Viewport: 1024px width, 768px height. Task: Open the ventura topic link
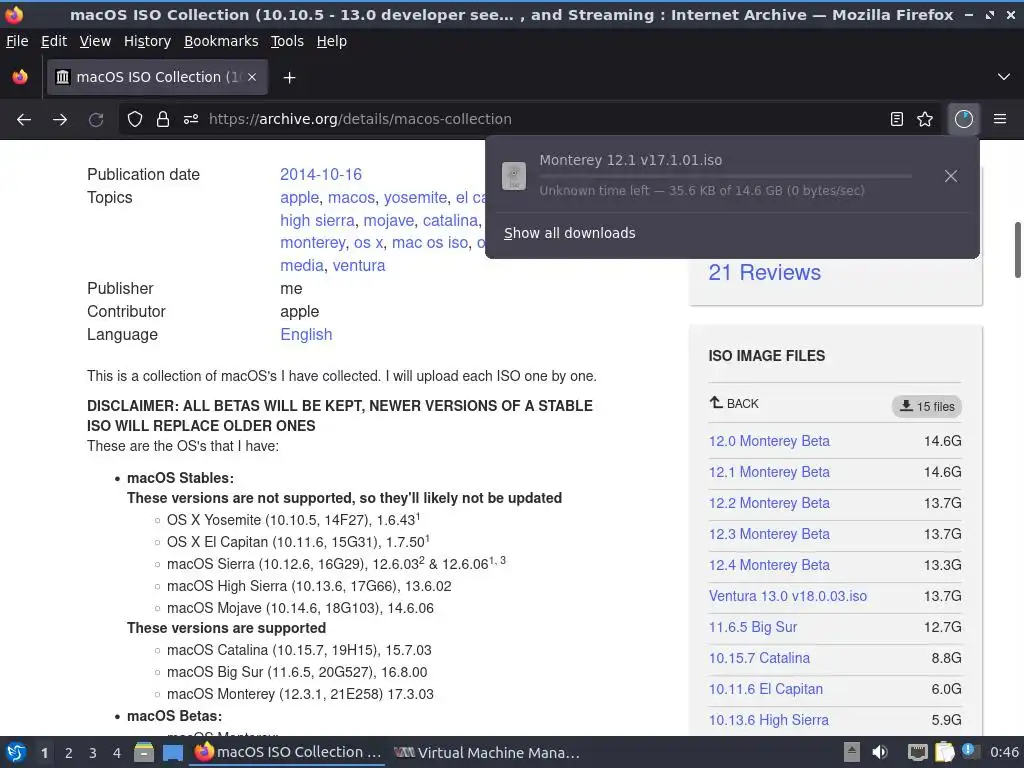[359, 266]
